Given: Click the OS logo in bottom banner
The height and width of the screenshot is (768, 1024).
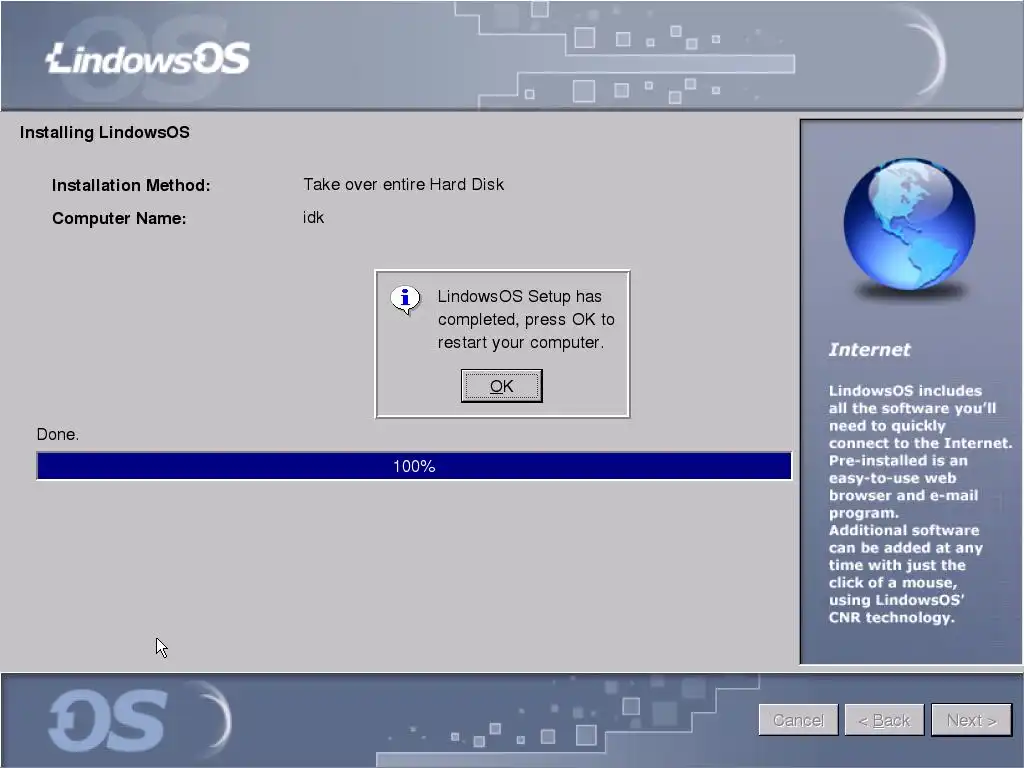Looking at the screenshot, I should [108, 721].
